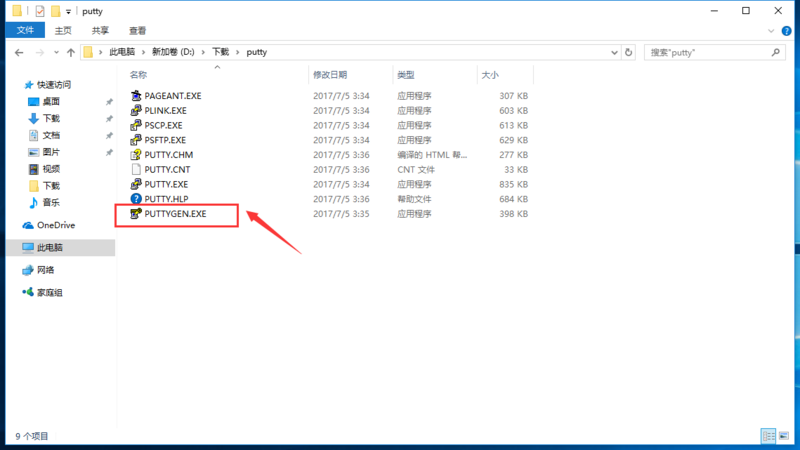The image size is (800, 450).
Task: Click the 307 KB size cell
Action: tap(513, 95)
